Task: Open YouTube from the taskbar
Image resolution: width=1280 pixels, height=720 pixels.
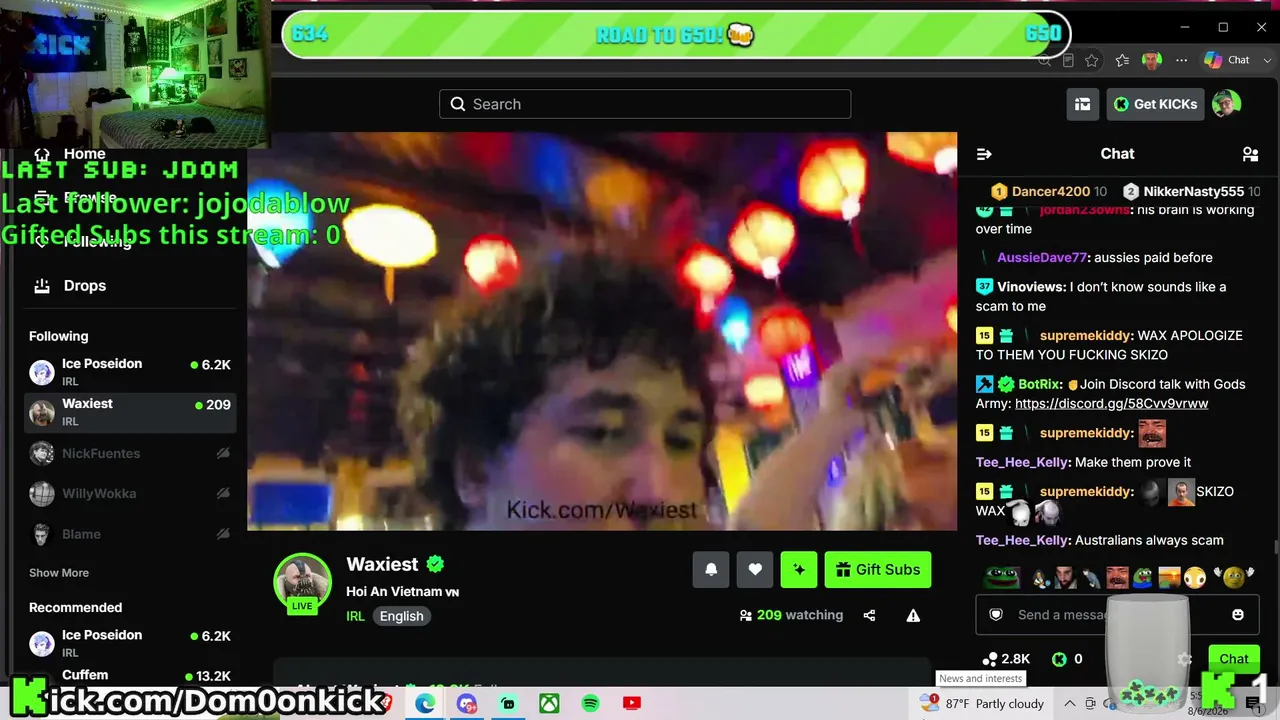Action: [x=631, y=704]
